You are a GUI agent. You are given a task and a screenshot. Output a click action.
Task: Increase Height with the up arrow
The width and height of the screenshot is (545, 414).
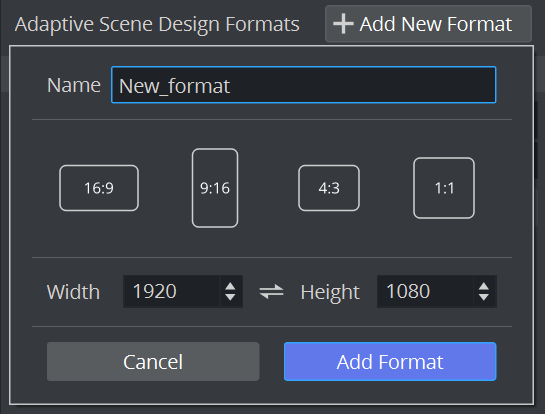pos(484,287)
